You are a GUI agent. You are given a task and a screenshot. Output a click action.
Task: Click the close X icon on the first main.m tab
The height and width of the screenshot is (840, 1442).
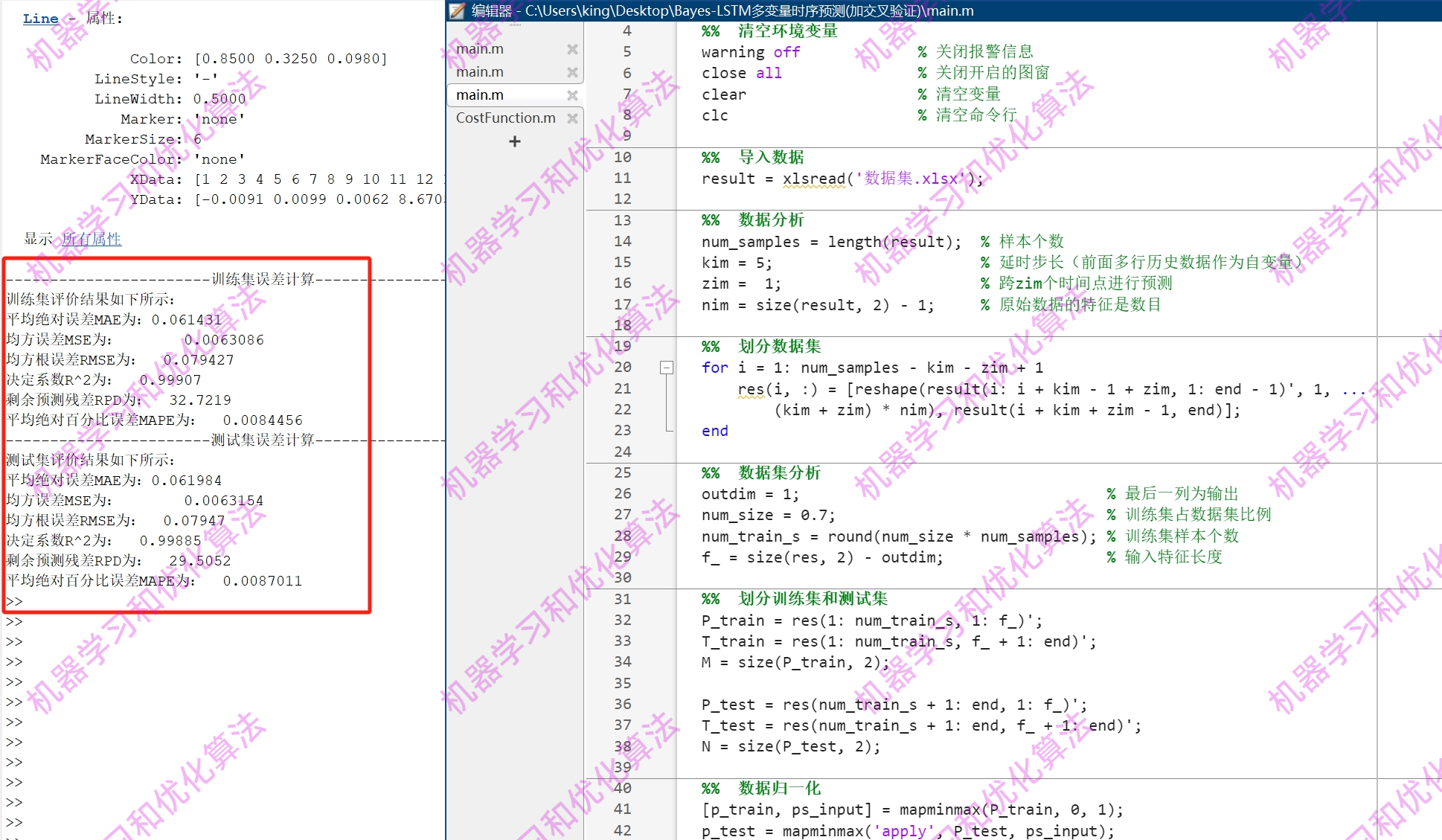click(572, 48)
